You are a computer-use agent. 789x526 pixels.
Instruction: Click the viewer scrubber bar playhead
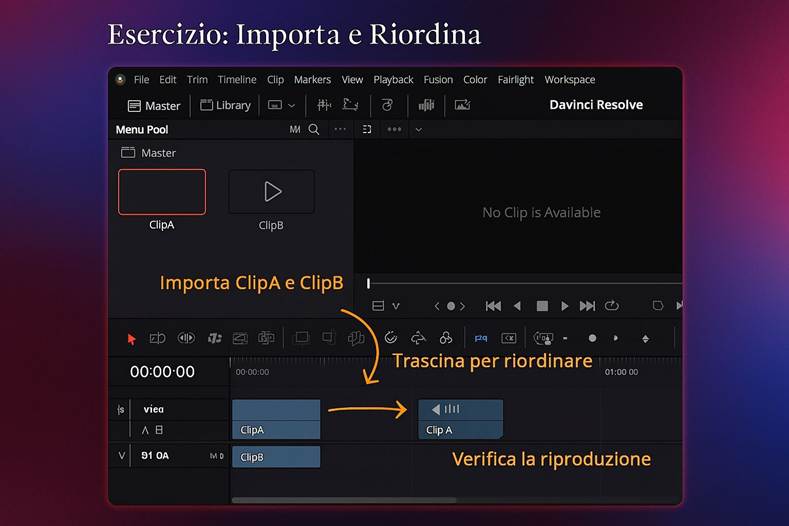[368, 284]
